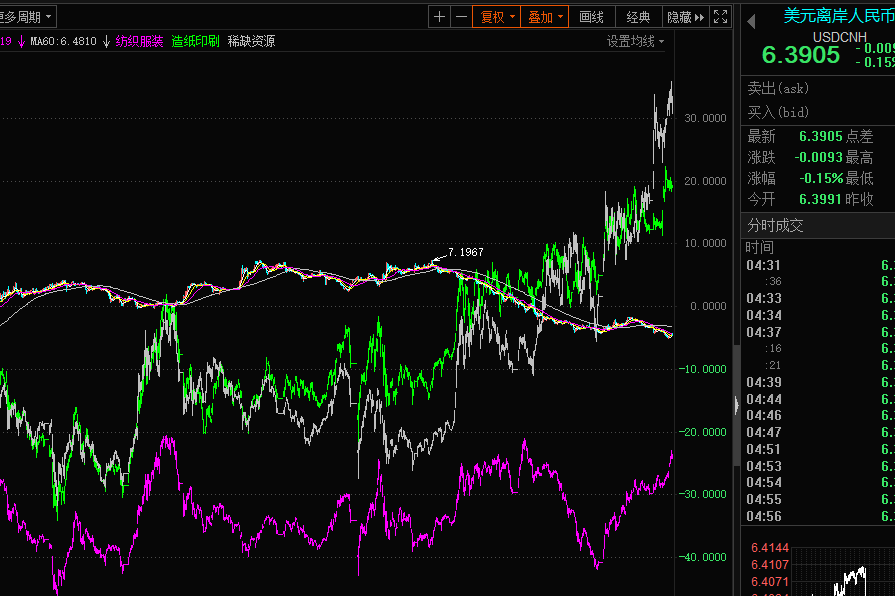
Task: Click the minus zoom-out icon
Action: (461, 17)
